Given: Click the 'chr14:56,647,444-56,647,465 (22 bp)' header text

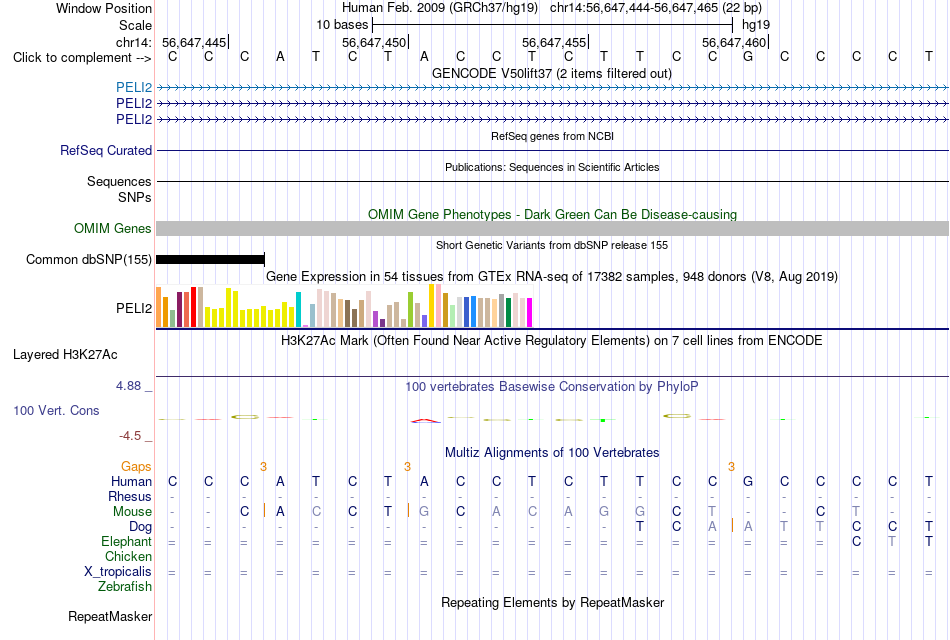Looking at the screenshot, I should pyautogui.click(x=656, y=8).
